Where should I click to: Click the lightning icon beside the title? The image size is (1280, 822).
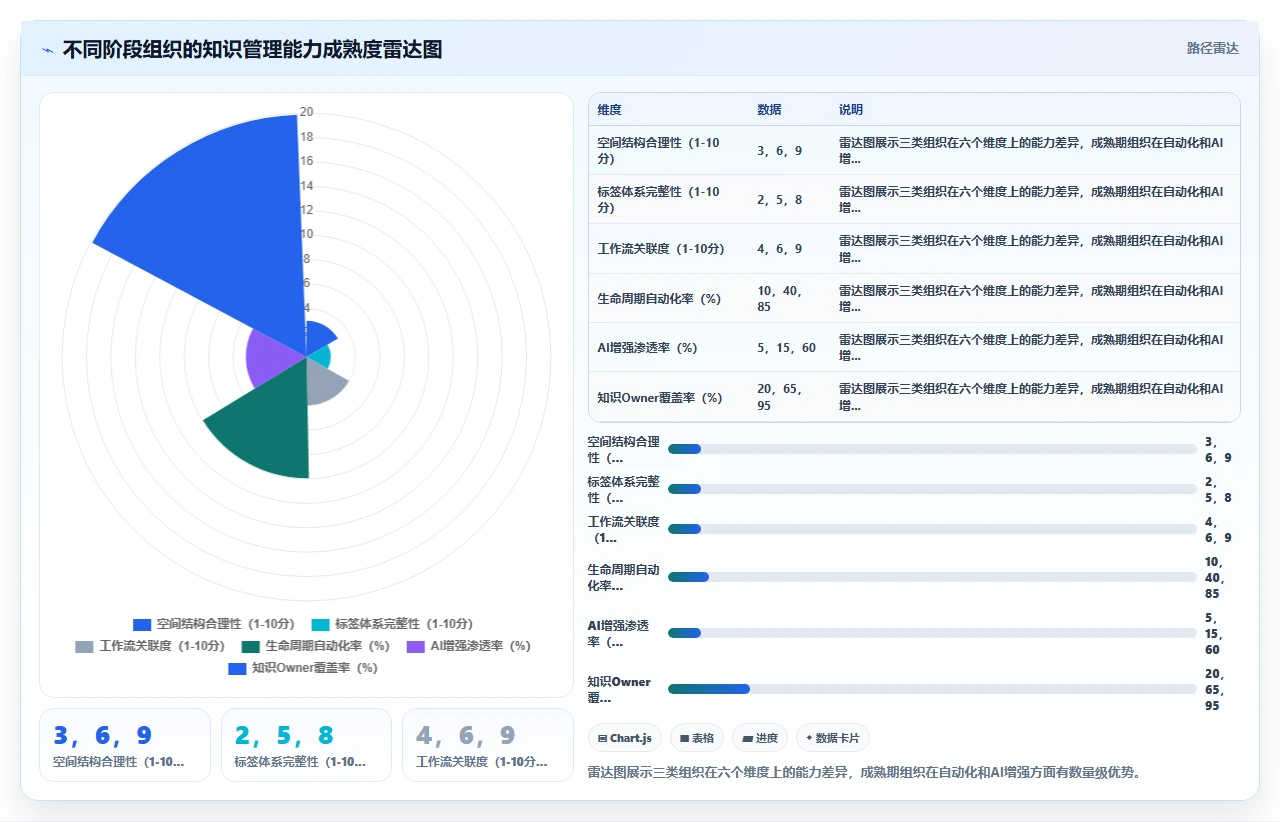[x=47, y=50]
